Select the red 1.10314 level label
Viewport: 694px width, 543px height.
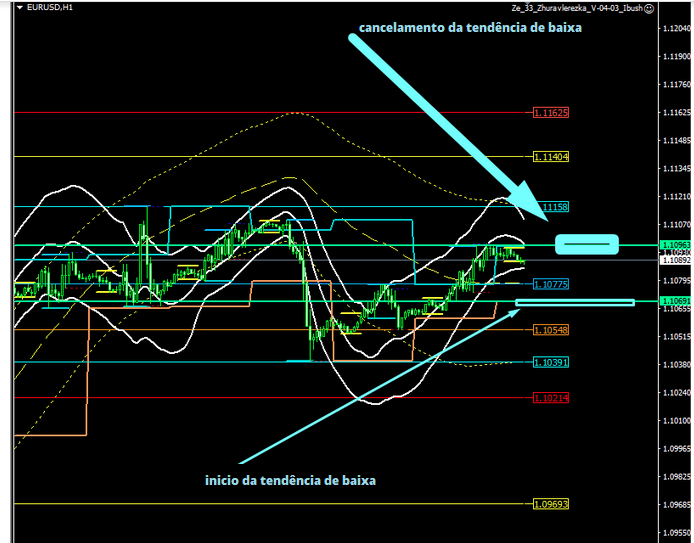click(550, 398)
